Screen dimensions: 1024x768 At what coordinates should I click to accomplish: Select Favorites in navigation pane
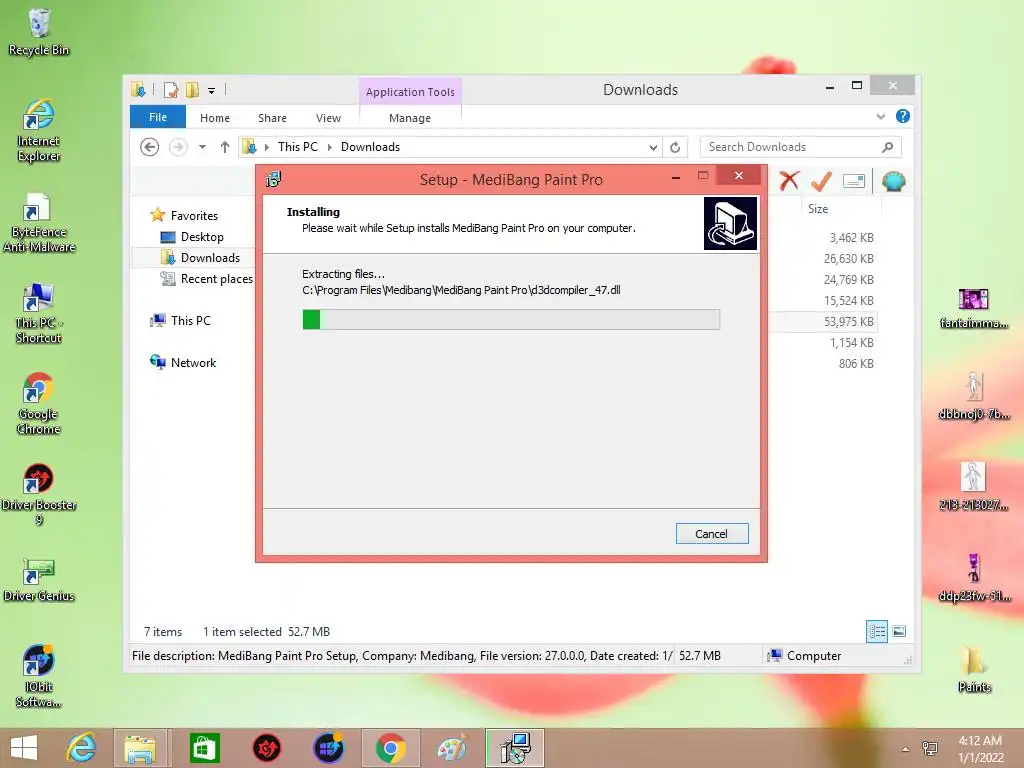(194, 216)
